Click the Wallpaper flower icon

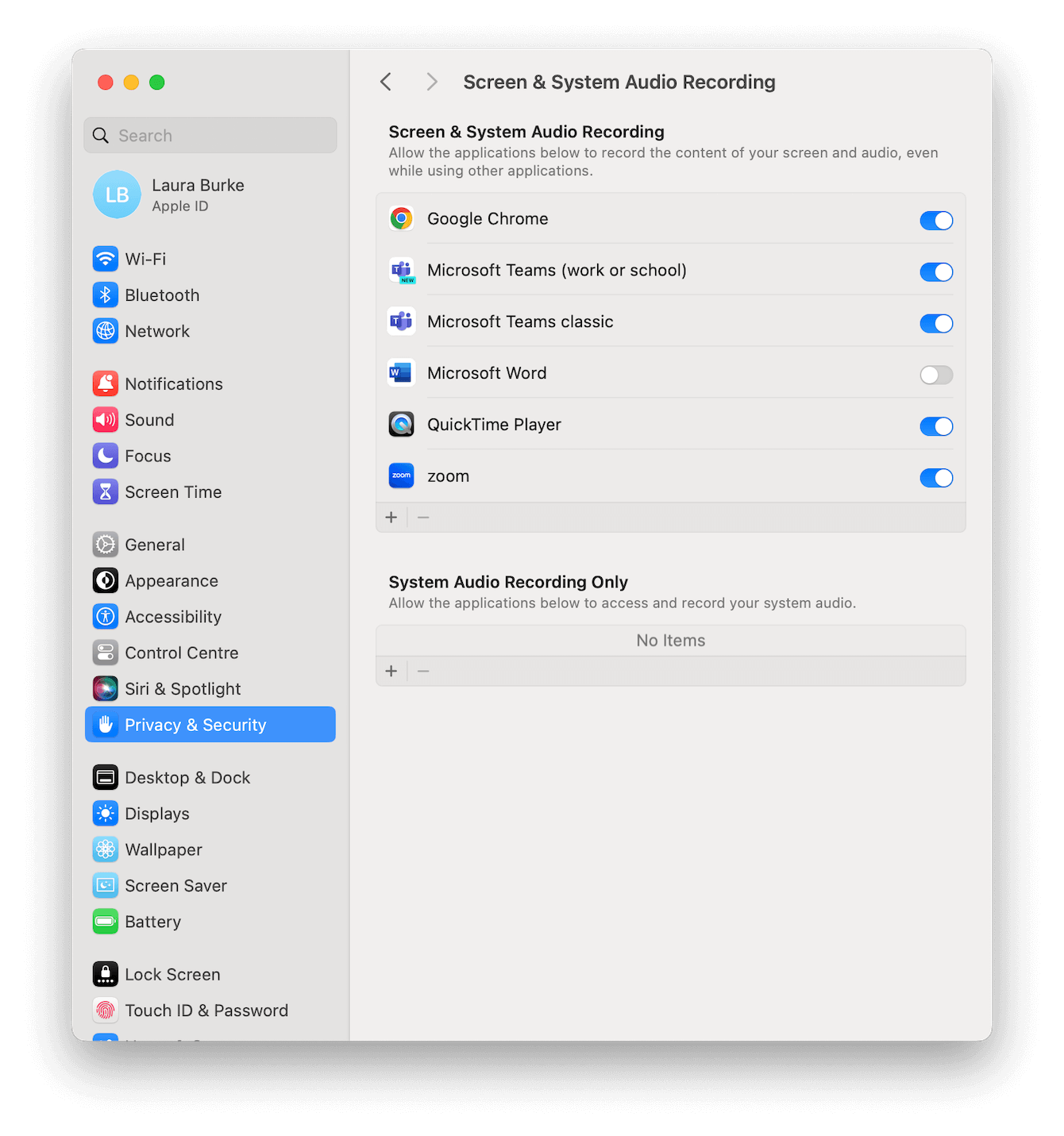[106, 849]
